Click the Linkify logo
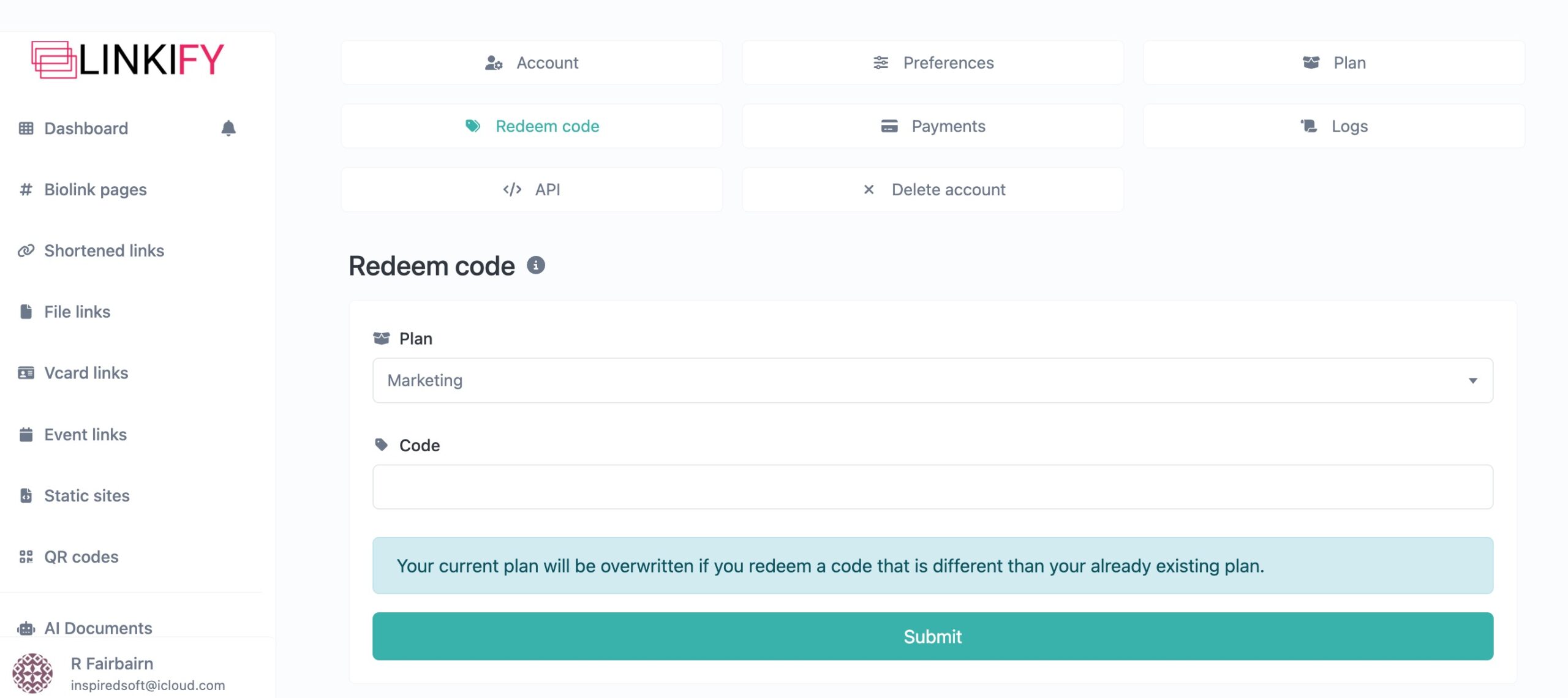This screenshot has width=1568, height=698. tap(128, 60)
